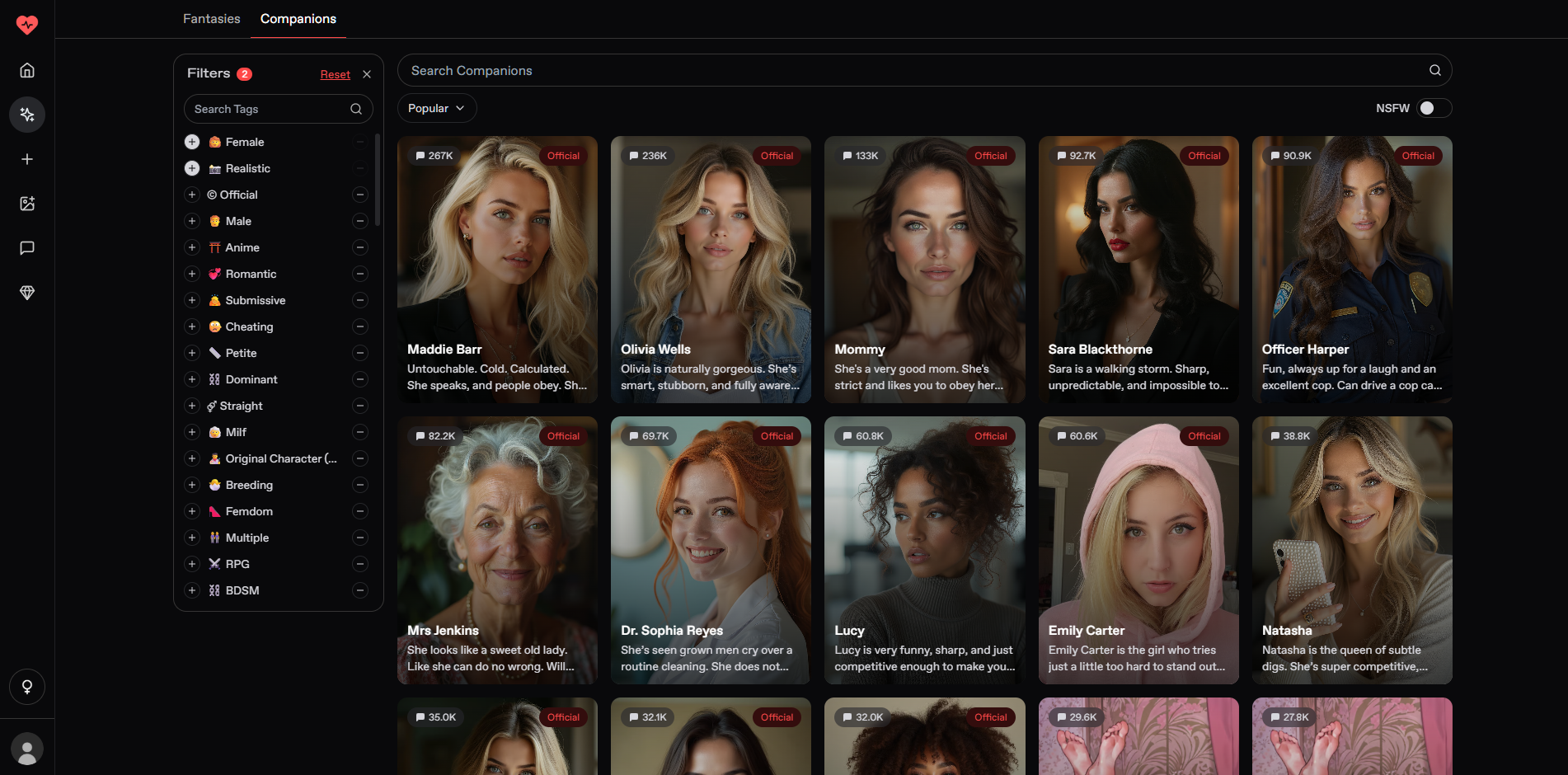Include the Milf tag with plus

pos(192,432)
